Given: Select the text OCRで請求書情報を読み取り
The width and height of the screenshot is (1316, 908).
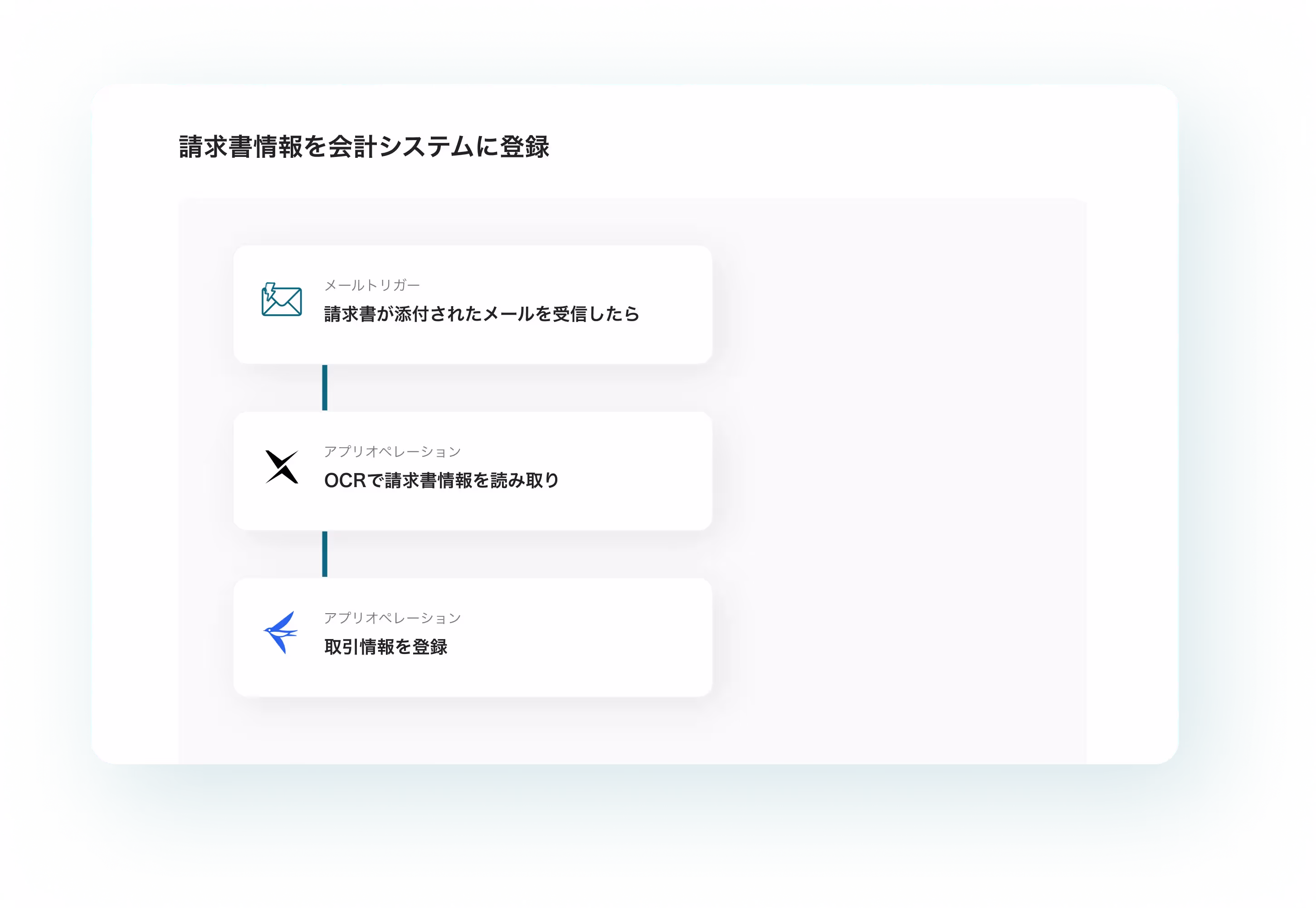Looking at the screenshot, I should pyautogui.click(x=441, y=481).
